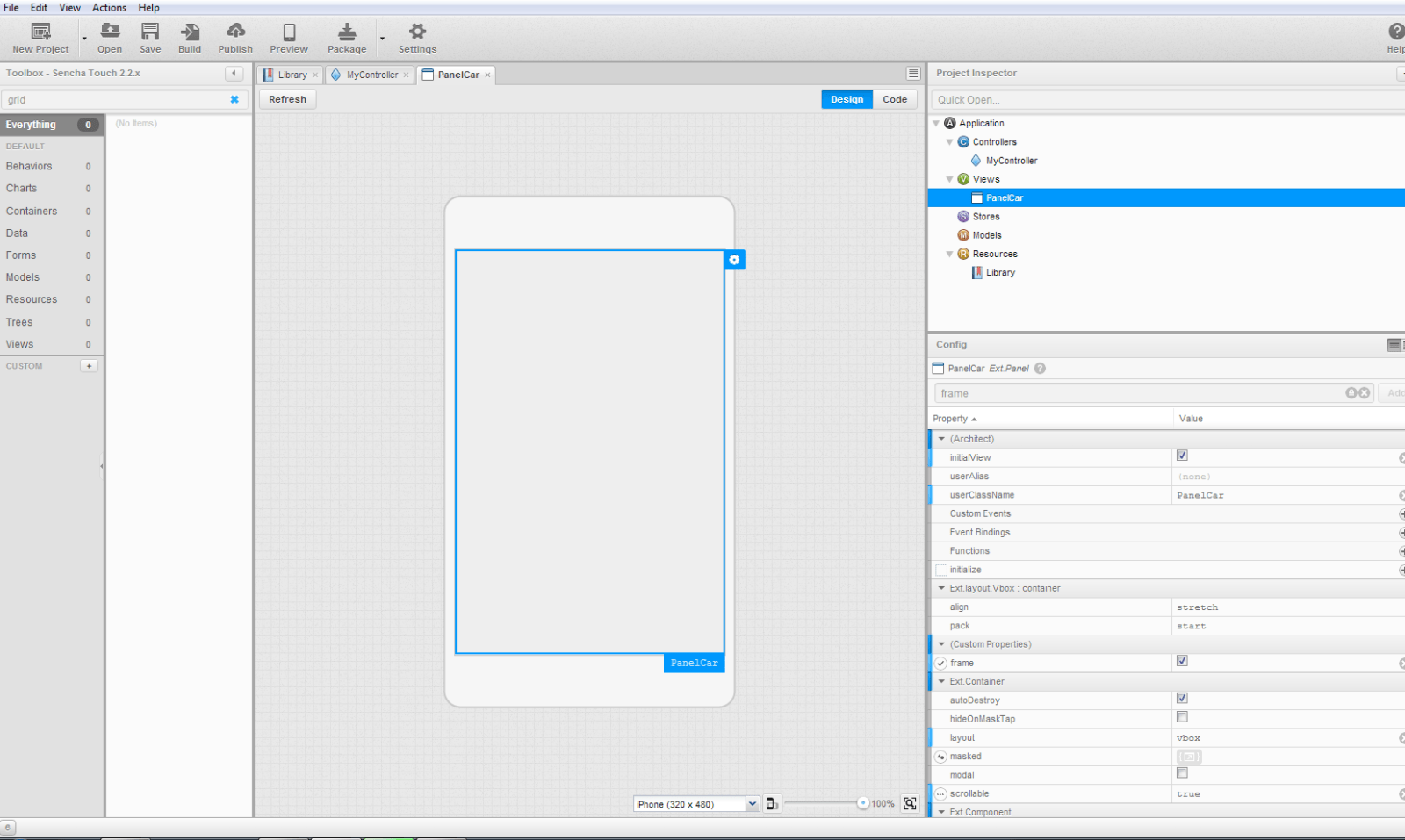1405x840 pixels.
Task: Open the Package dropdown arrow
Action: pyautogui.click(x=382, y=39)
